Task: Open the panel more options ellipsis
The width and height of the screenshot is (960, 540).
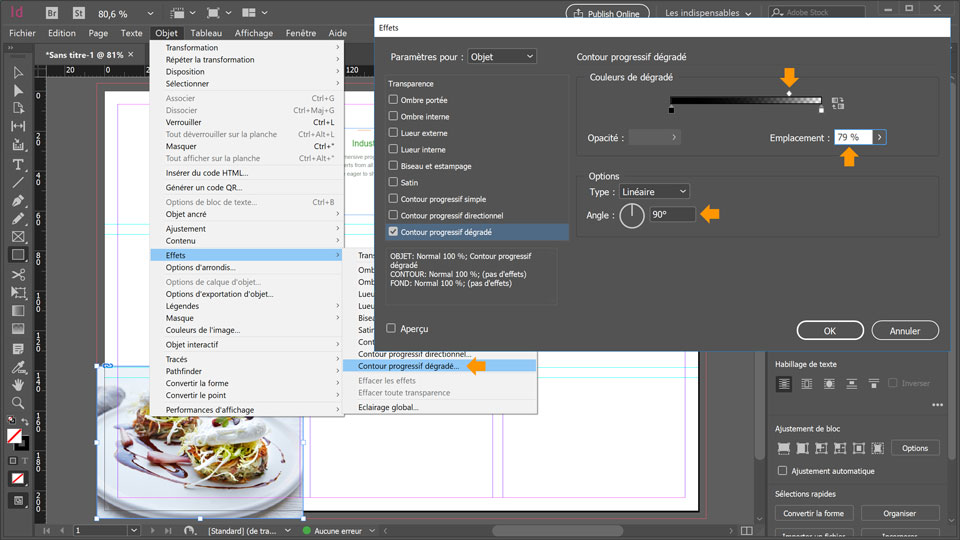Action: 937,405
